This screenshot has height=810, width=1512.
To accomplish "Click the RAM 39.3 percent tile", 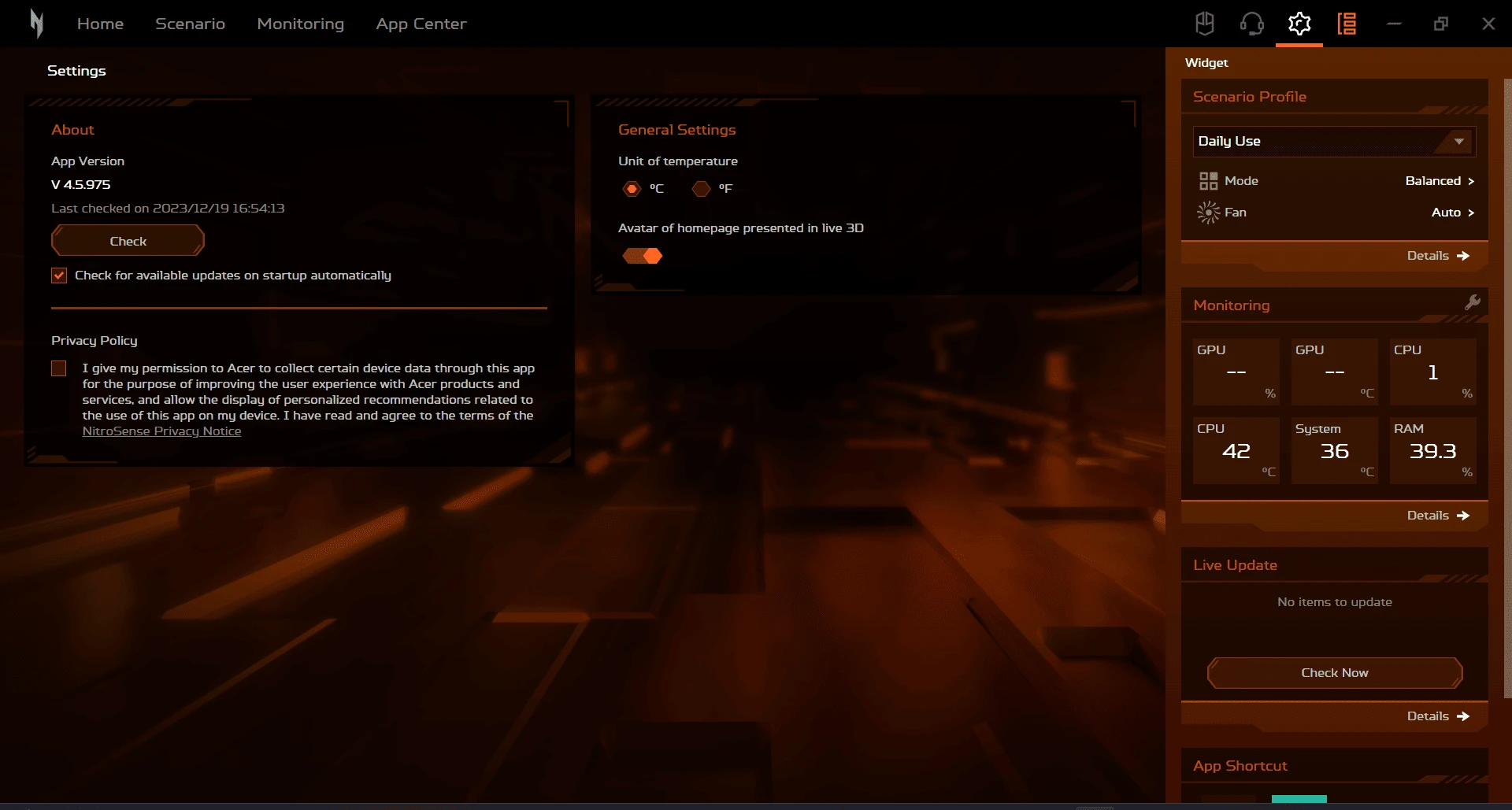I will (1433, 450).
